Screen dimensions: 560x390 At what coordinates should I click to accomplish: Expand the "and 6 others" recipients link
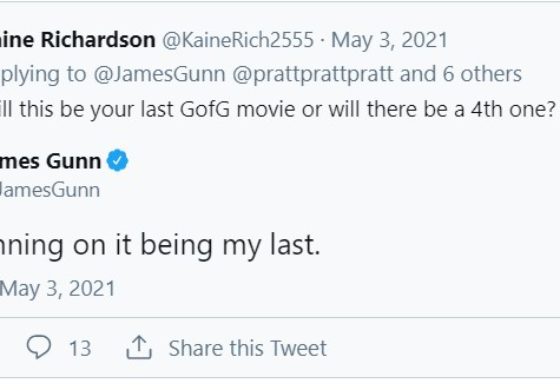click(461, 74)
